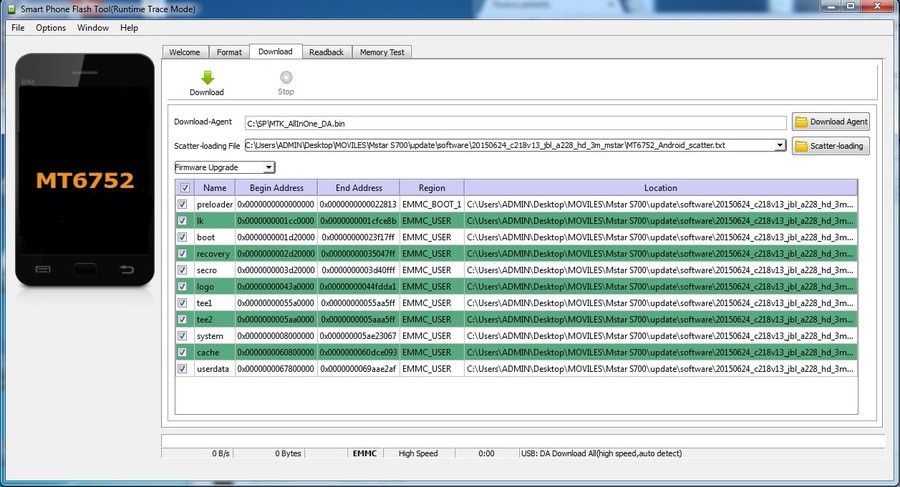Uncheck the userdata partition checkbox
The height and width of the screenshot is (487, 900).
(183, 369)
